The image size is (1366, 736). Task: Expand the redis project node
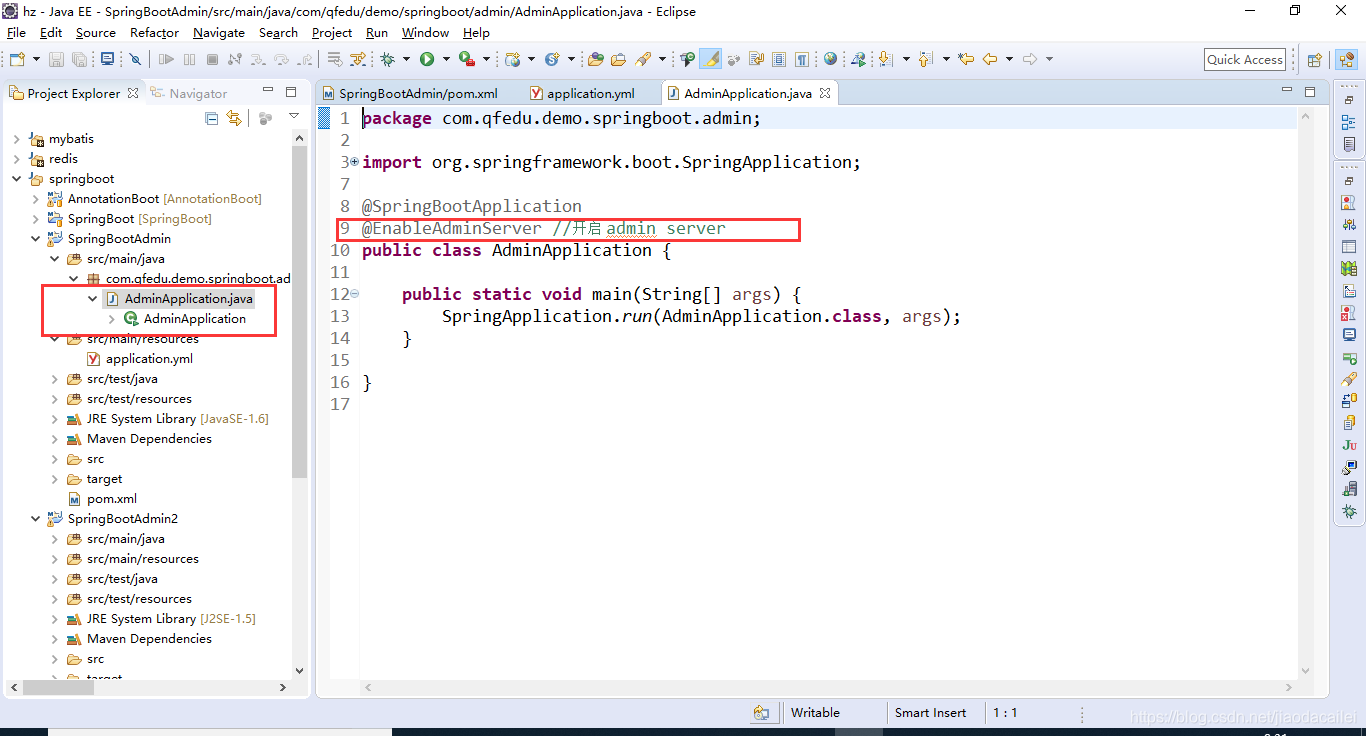(17, 159)
